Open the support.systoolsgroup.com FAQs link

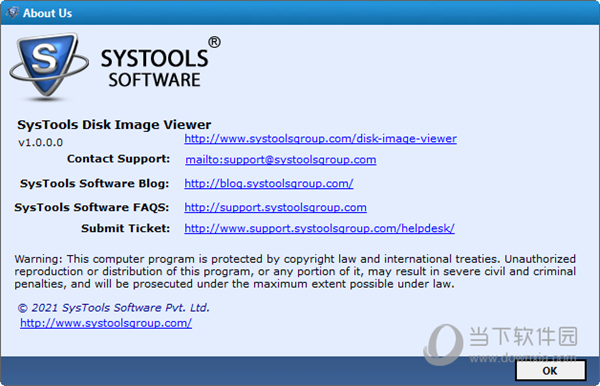pos(275,207)
